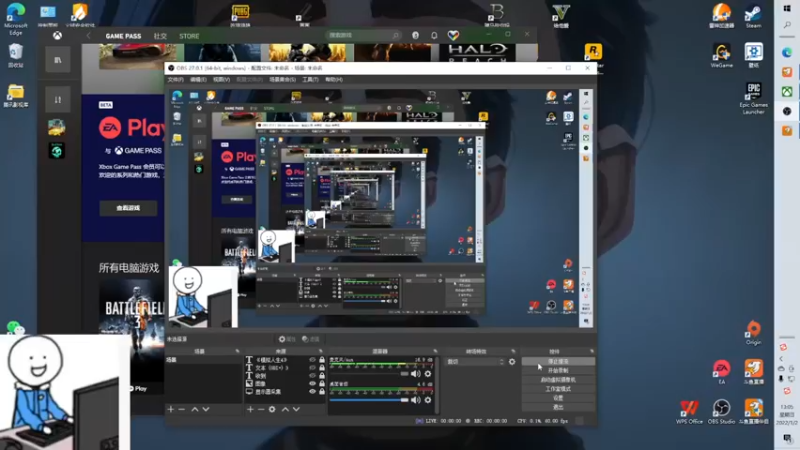Toggle visibility of the 文本 (GDI+) 3 source
The width and height of the screenshot is (800, 450).
coord(312,367)
